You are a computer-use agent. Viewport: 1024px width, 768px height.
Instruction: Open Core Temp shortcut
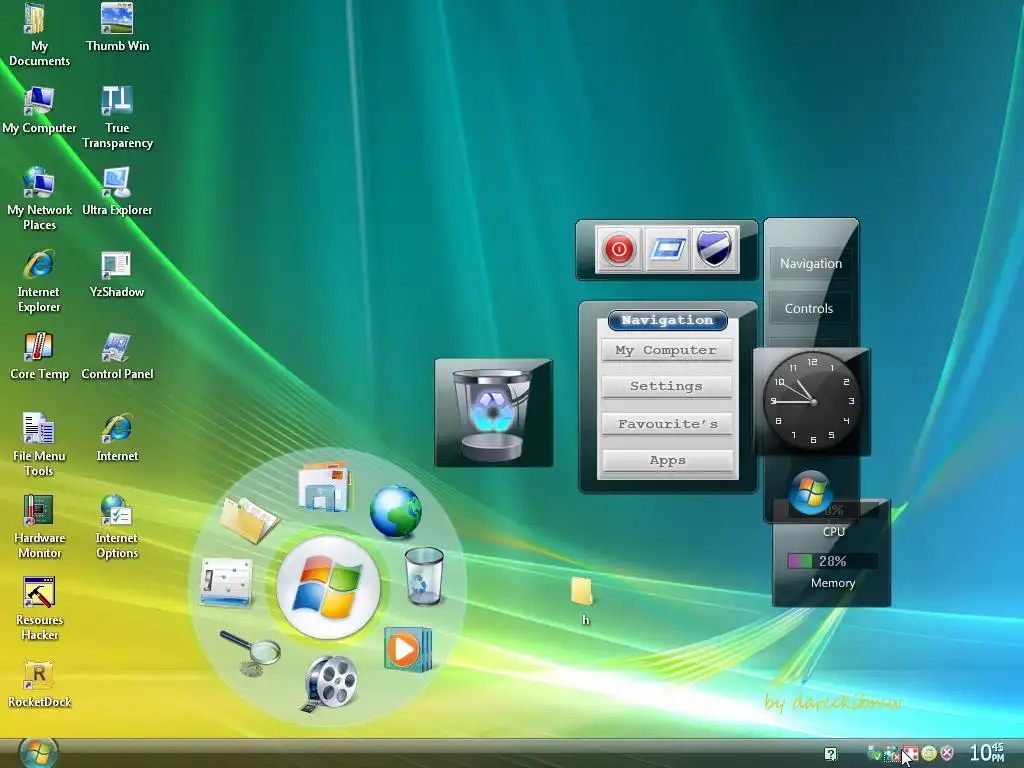tap(39, 356)
